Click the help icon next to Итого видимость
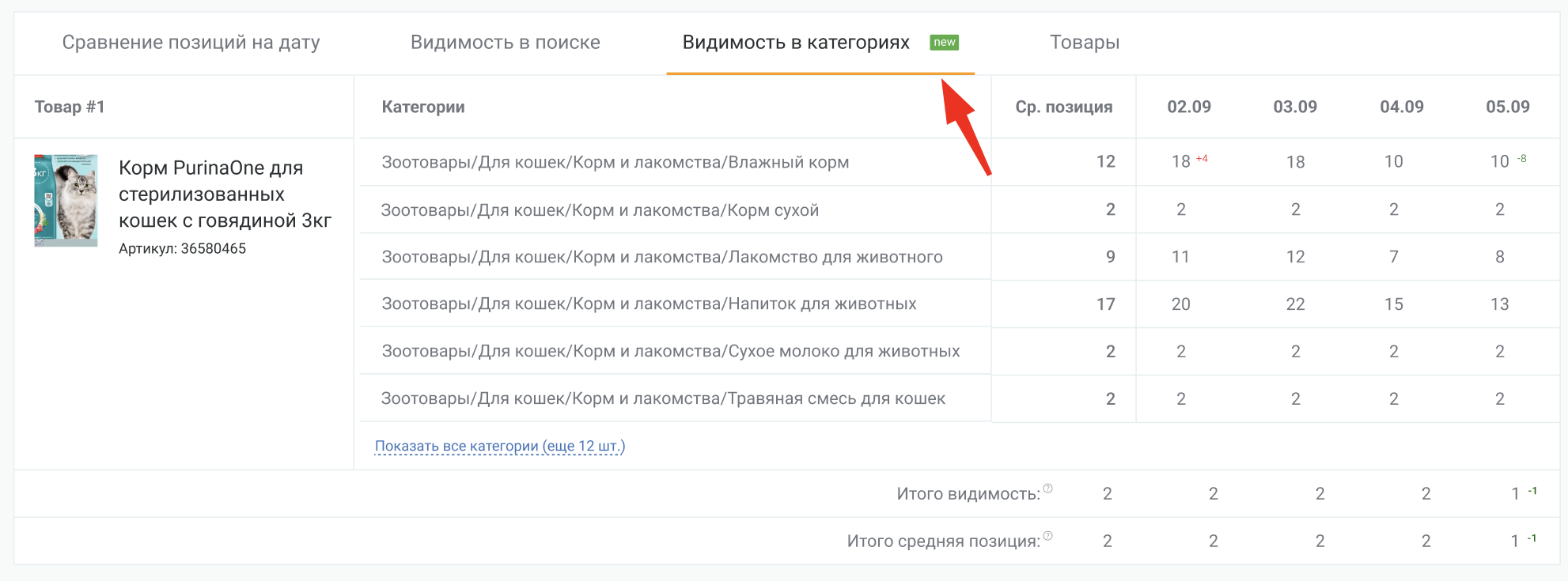Image resolution: width=1568 pixels, height=581 pixels. (x=1047, y=489)
